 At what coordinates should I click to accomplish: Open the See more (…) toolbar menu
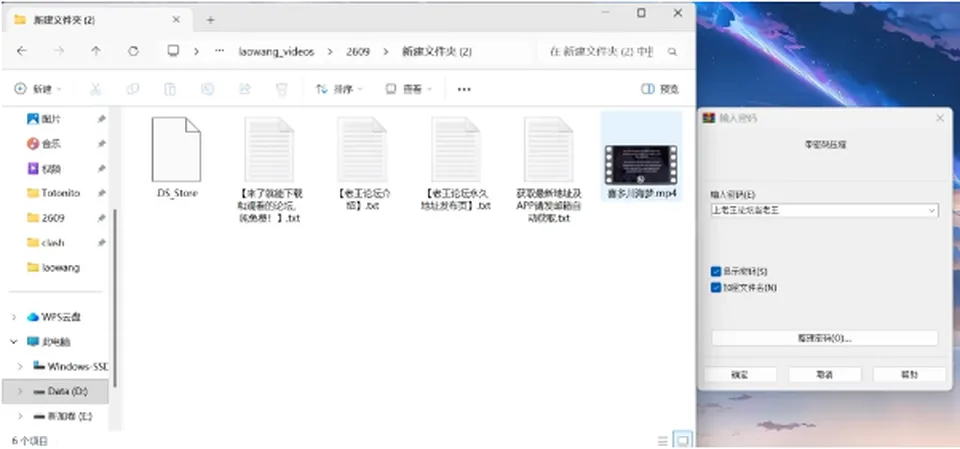[464, 89]
